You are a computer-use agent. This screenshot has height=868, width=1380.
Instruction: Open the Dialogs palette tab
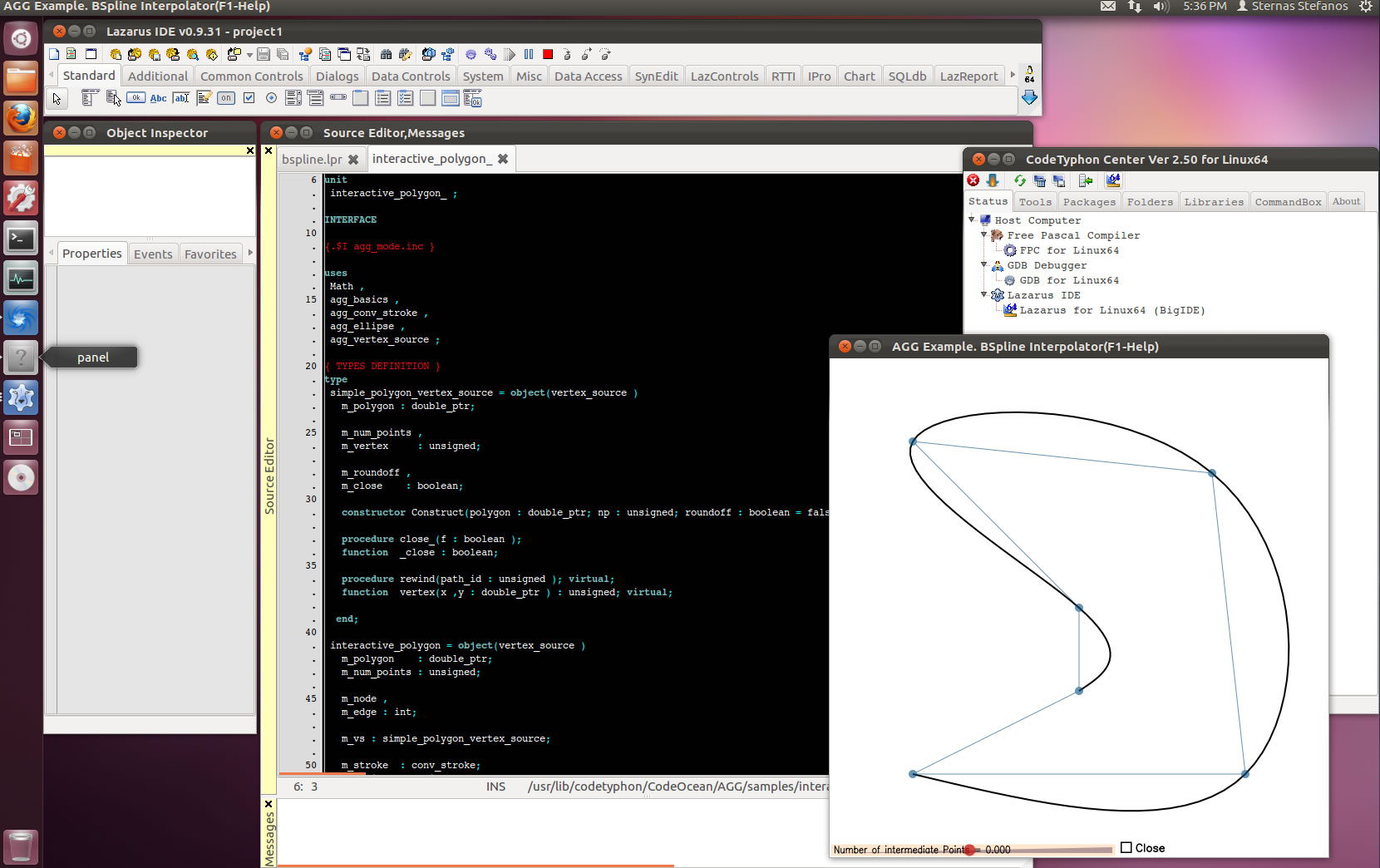[x=337, y=76]
